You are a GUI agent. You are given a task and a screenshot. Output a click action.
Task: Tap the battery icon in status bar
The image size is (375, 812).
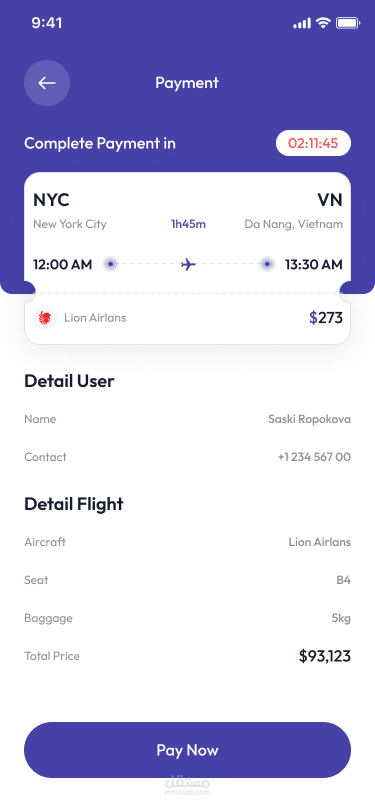[x=348, y=23]
